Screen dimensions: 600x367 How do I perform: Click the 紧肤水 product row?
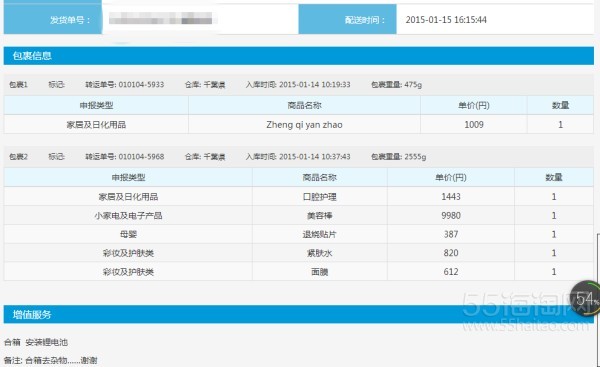(298, 253)
